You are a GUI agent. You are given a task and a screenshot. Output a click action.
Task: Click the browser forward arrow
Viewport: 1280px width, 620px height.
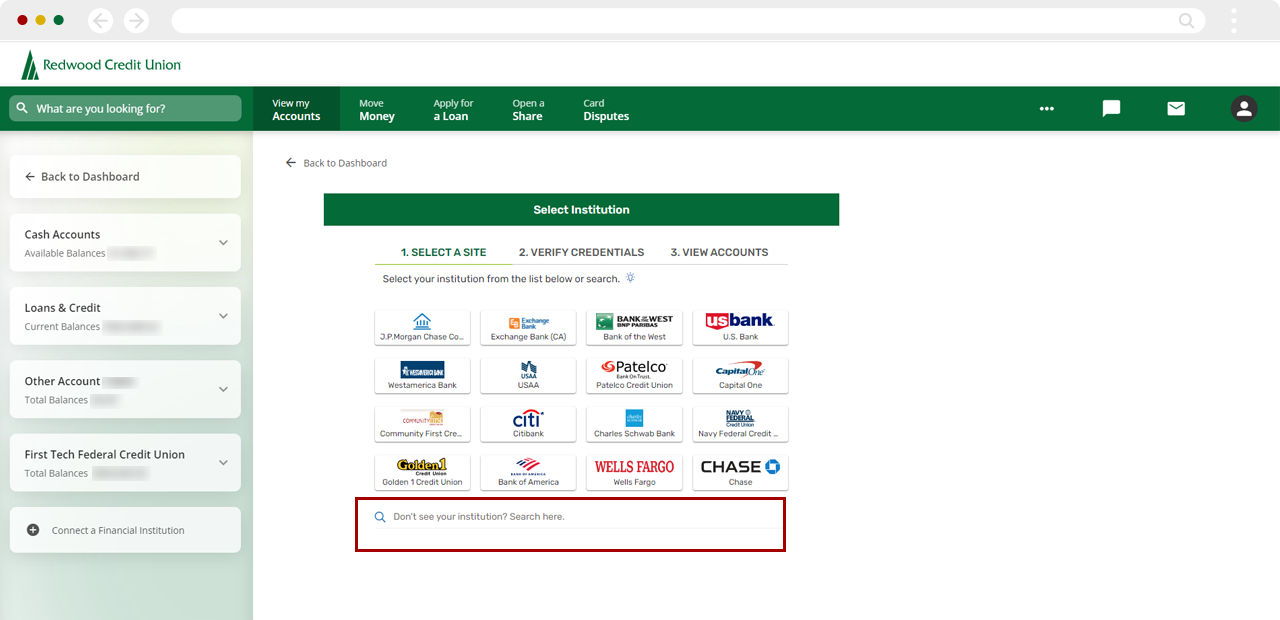tap(136, 20)
